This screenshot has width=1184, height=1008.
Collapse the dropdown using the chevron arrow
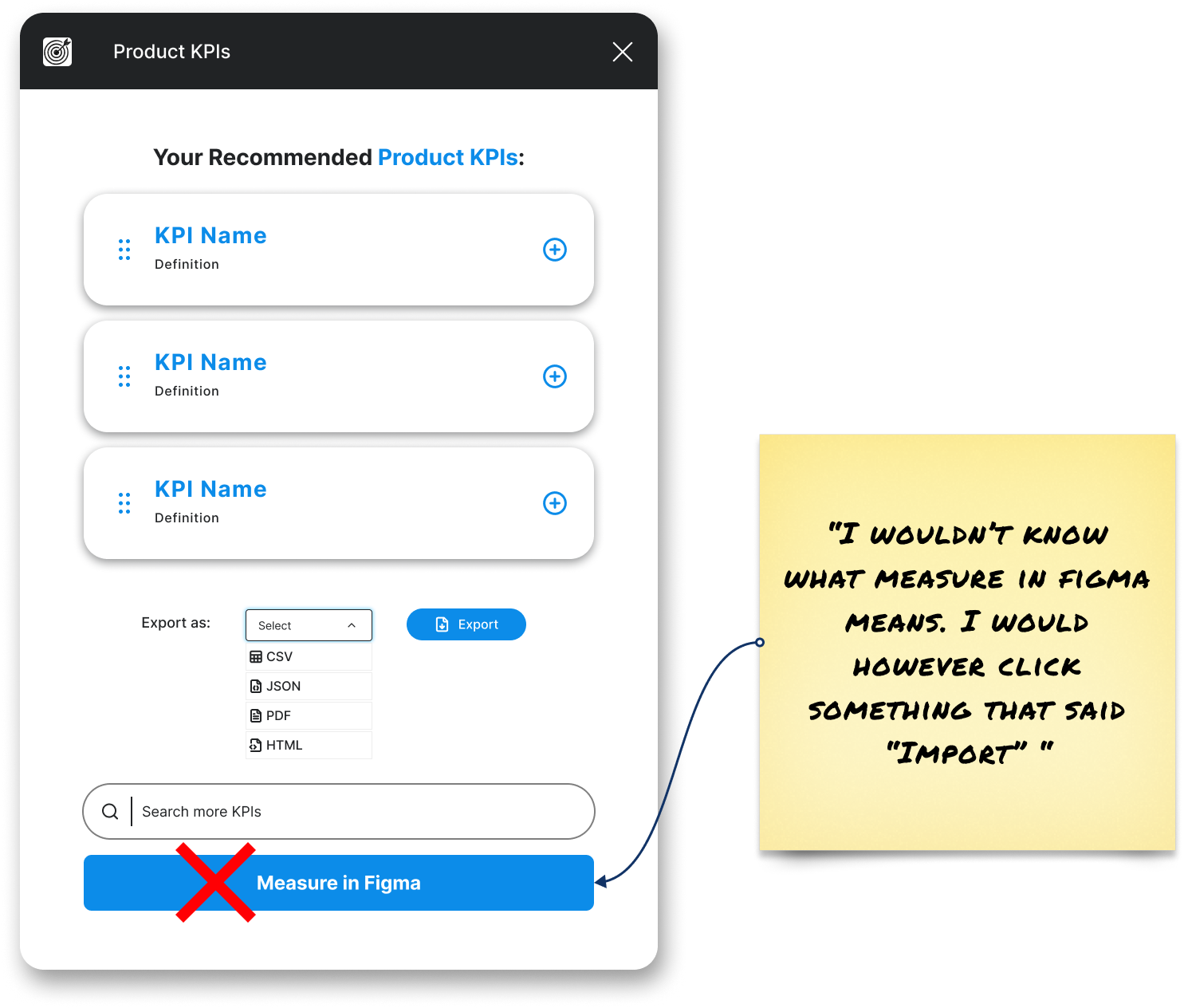352,625
